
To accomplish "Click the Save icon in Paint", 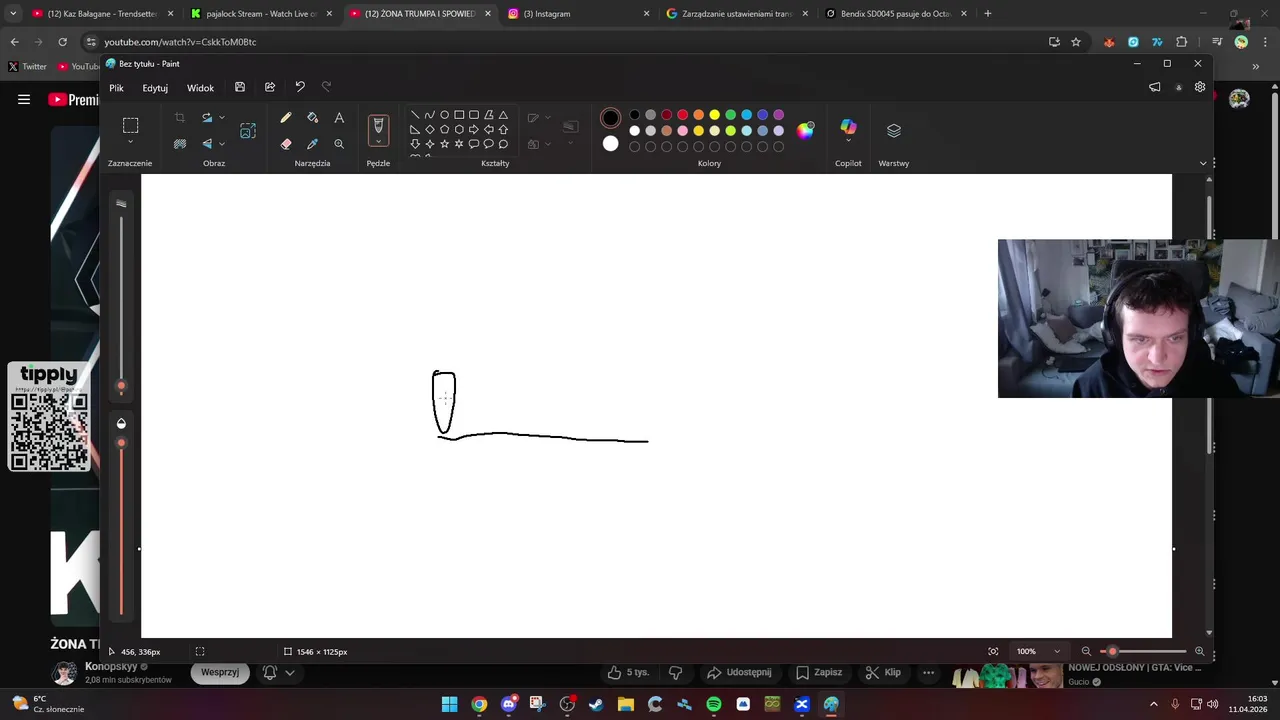I will [x=240, y=87].
